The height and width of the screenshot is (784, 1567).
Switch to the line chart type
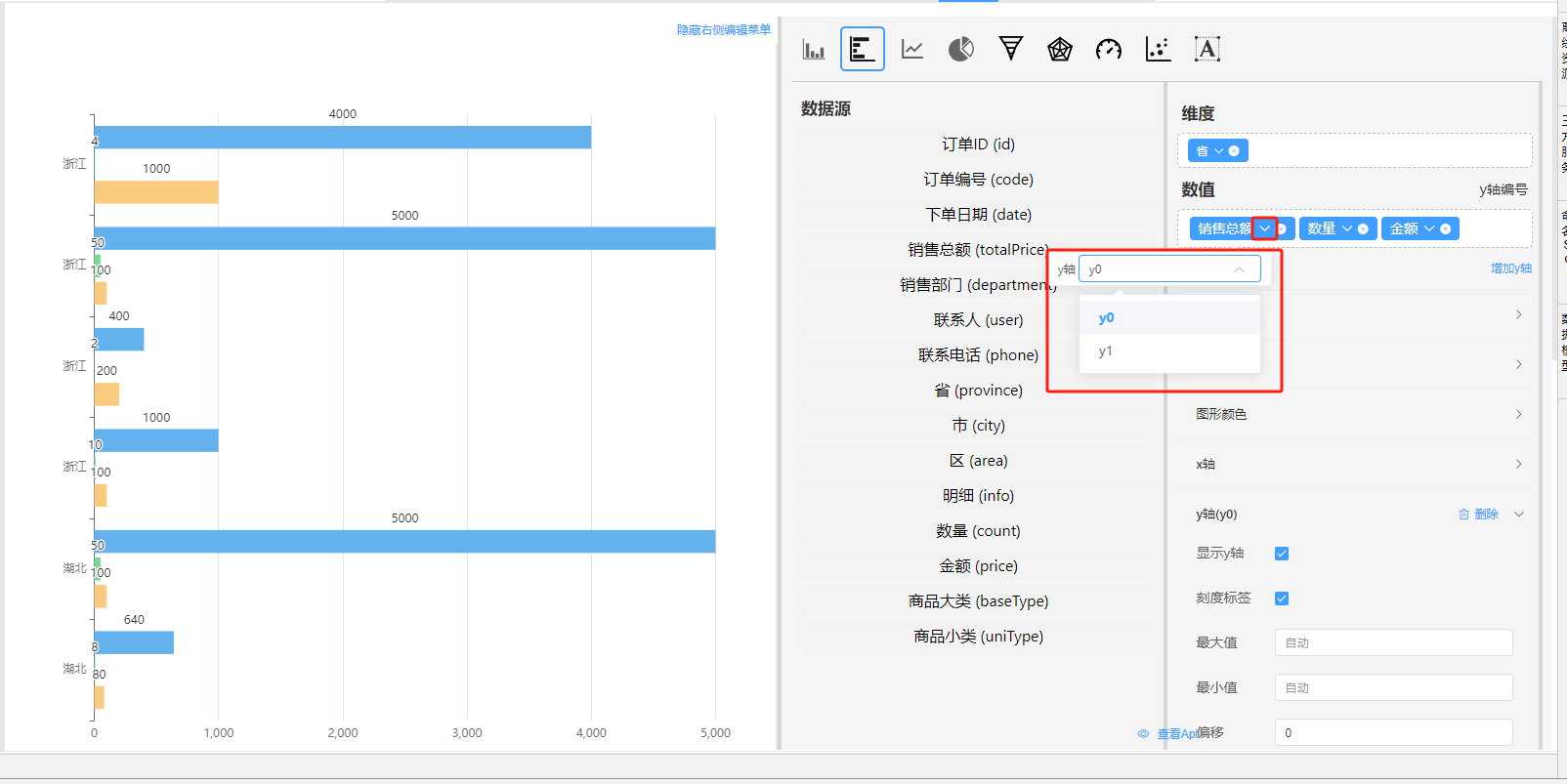coord(912,49)
